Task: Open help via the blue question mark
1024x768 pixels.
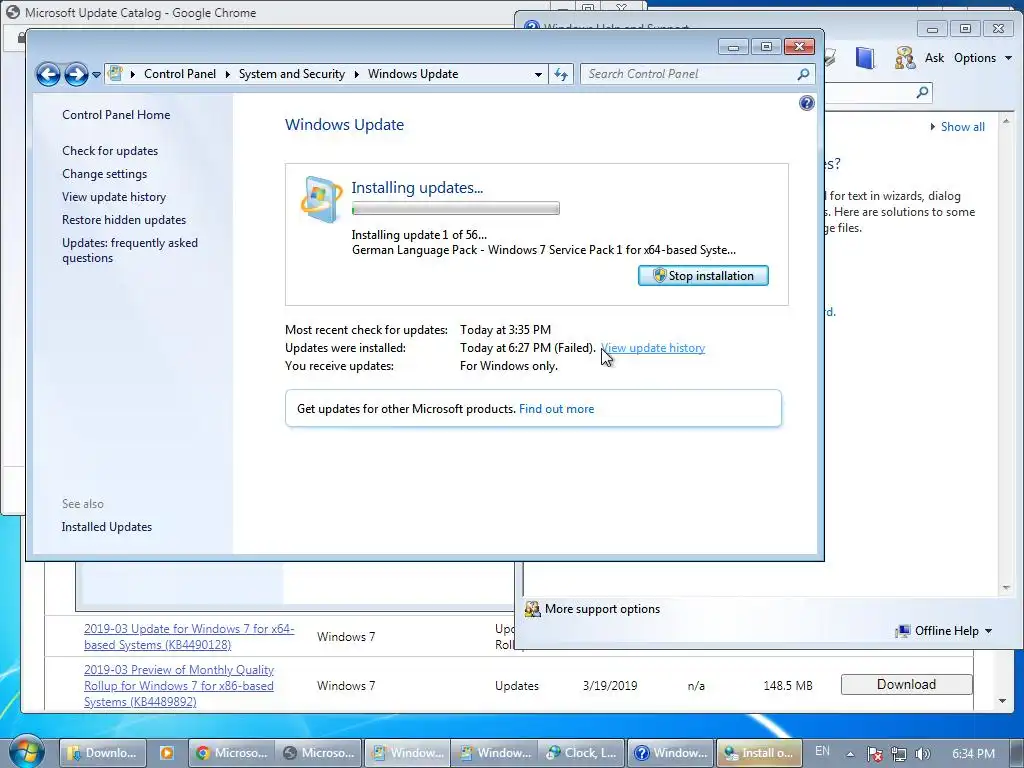Action: pos(807,103)
